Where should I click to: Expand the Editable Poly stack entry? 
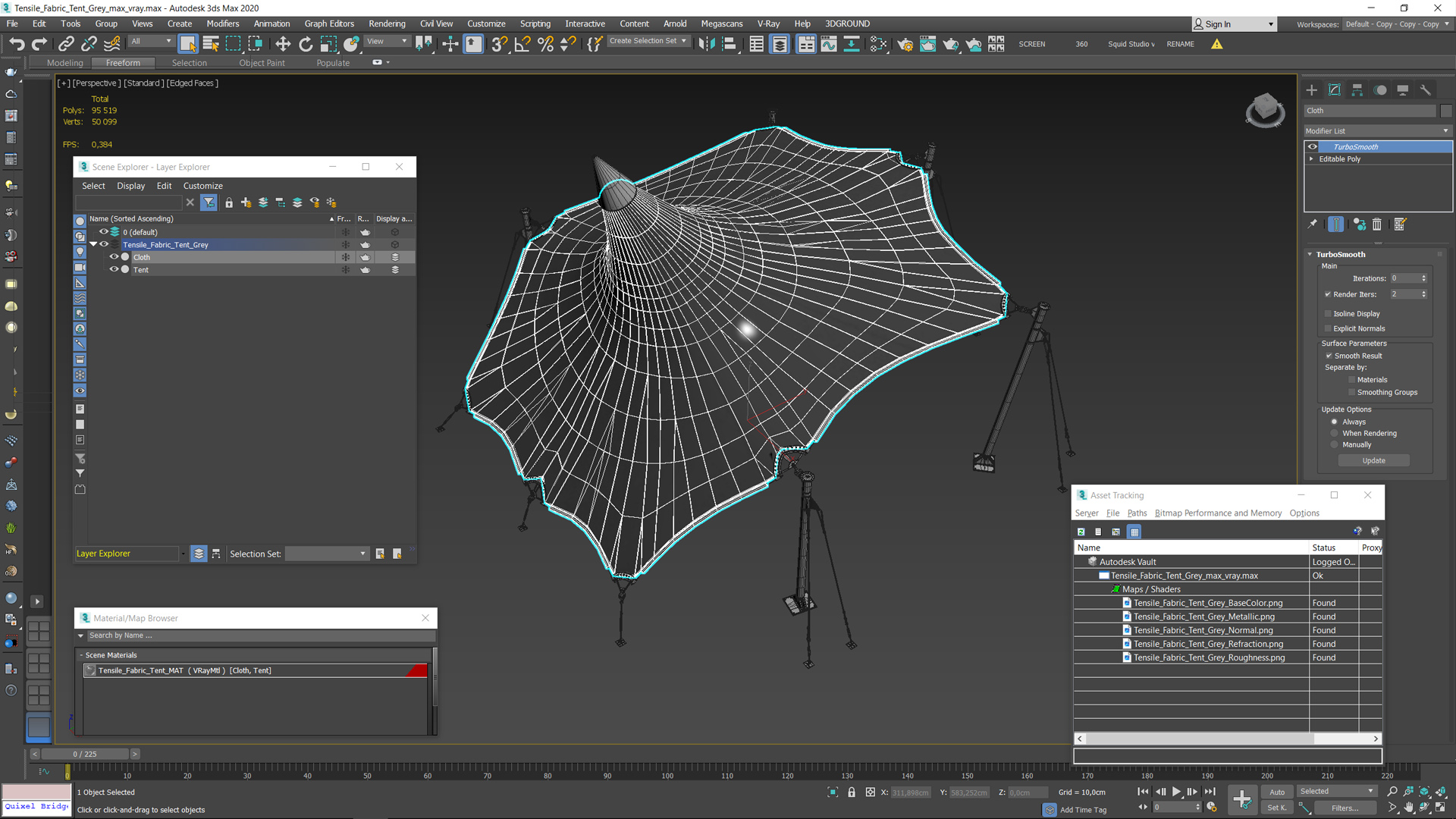coord(1311,159)
